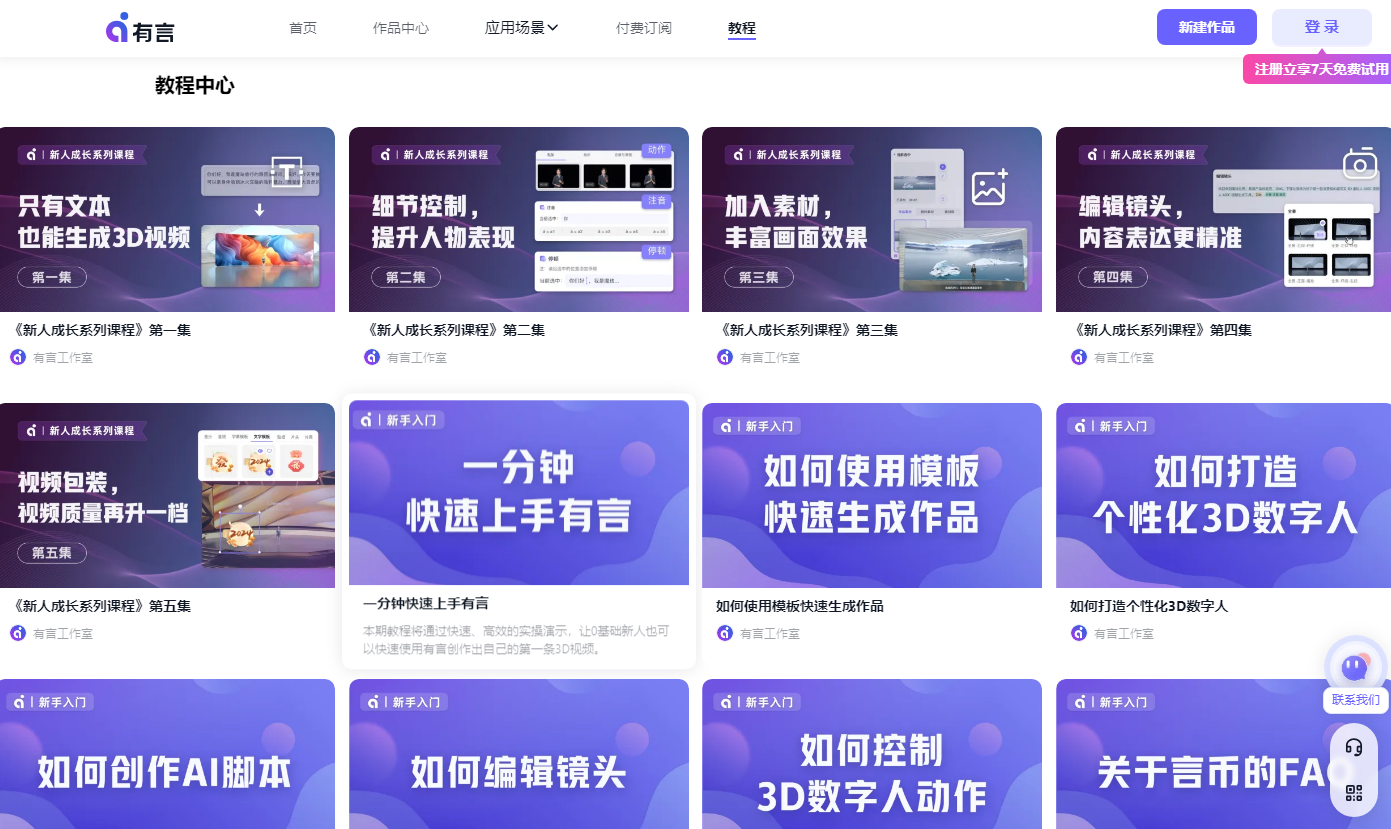
Task: Click title 《新人成长系列课程》第四集
Action: pos(1159,330)
